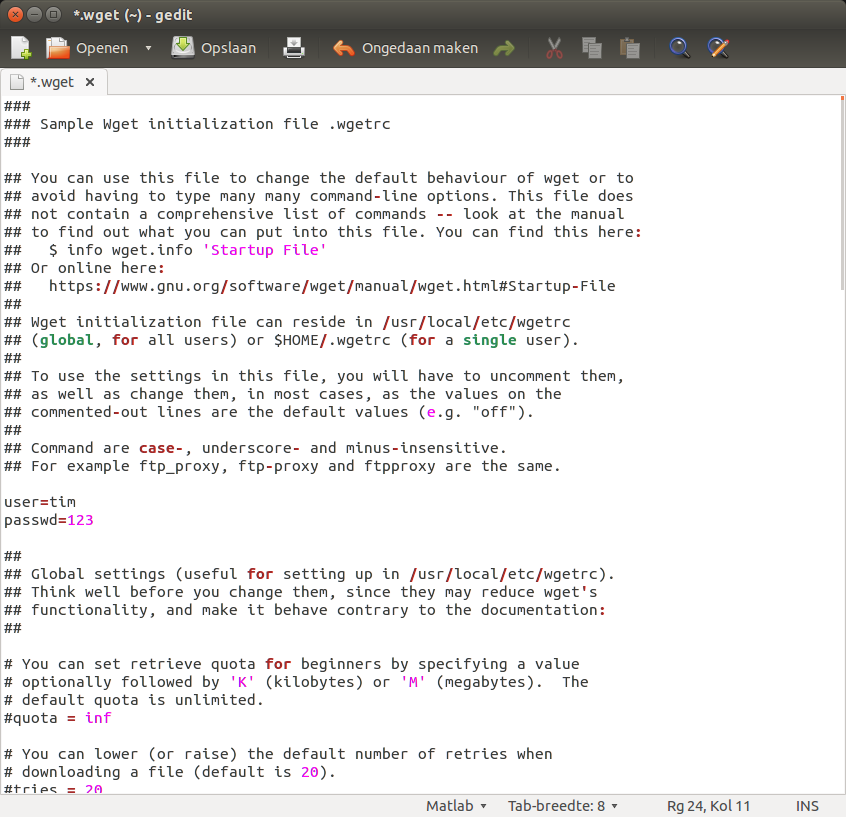Place the cursor on the passwd=123 line

coord(50,520)
